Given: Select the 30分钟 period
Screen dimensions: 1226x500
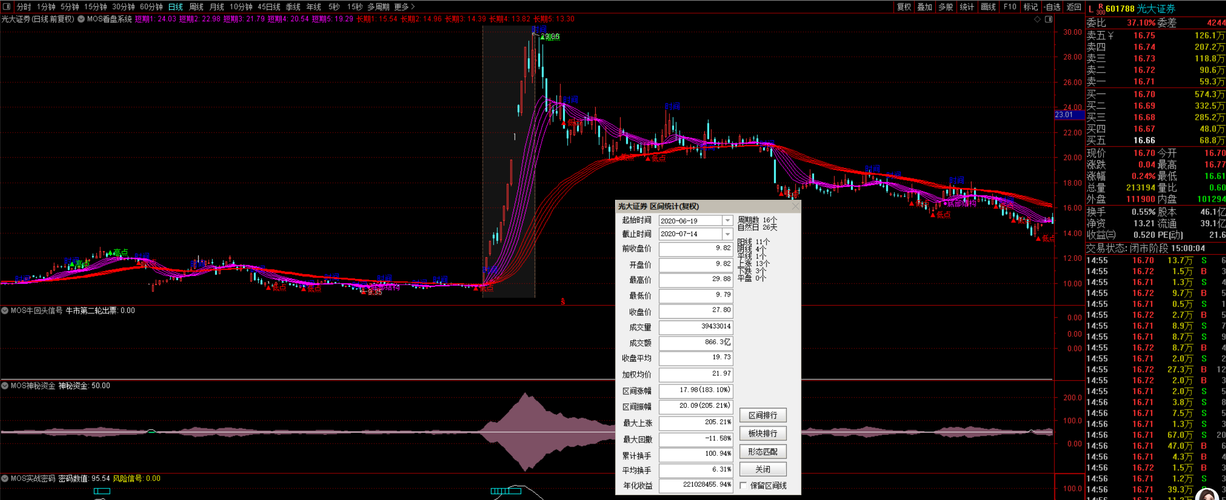Looking at the screenshot, I should [x=123, y=6].
